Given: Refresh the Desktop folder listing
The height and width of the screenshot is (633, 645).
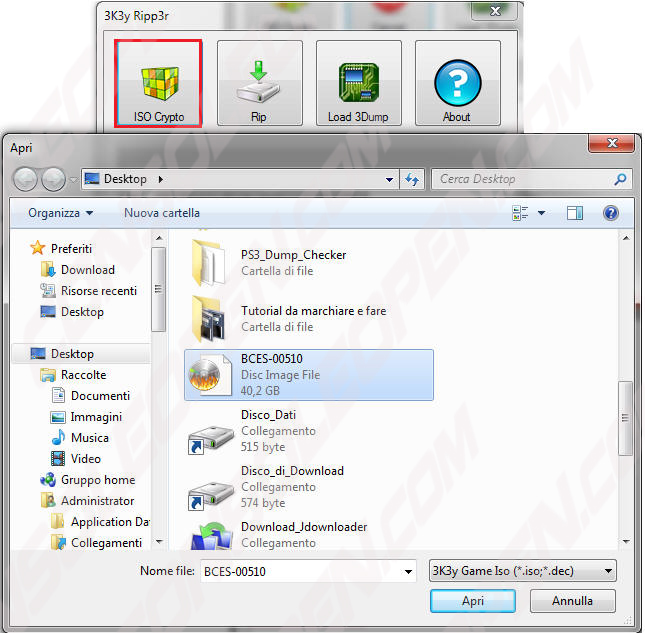Looking at the screenshot, I should pos(412,179).
